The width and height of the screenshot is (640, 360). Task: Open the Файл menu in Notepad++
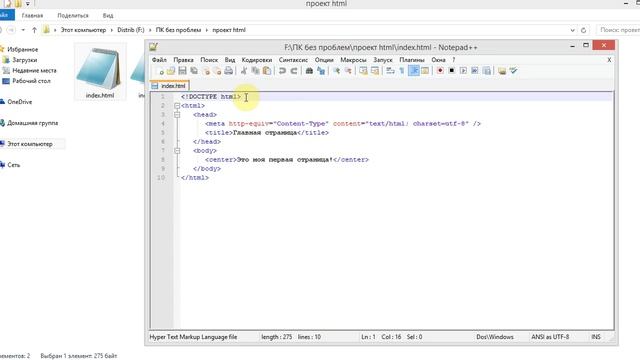click(159, 60)
